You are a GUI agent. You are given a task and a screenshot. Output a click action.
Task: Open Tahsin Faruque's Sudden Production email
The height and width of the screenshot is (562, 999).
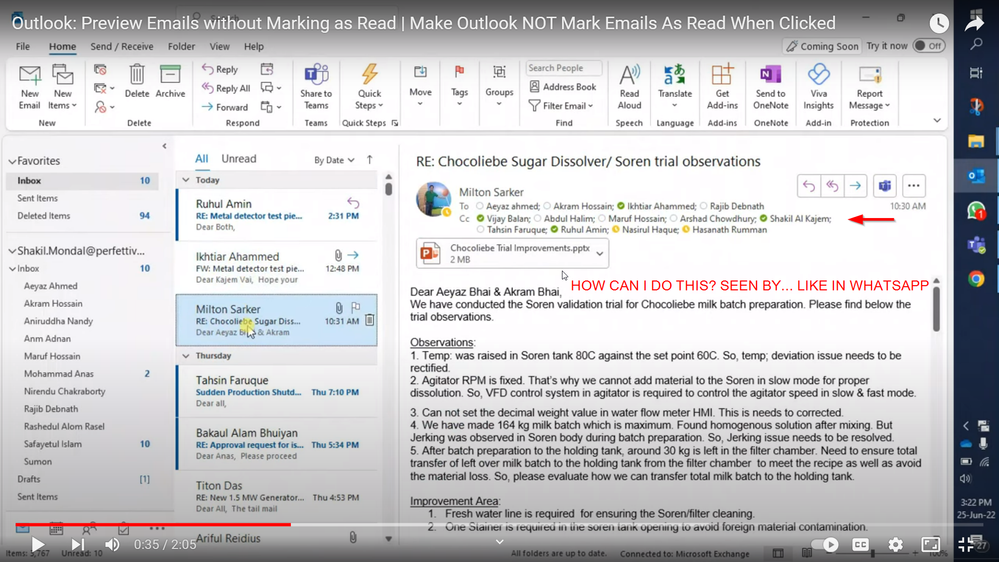click(277, 391)
